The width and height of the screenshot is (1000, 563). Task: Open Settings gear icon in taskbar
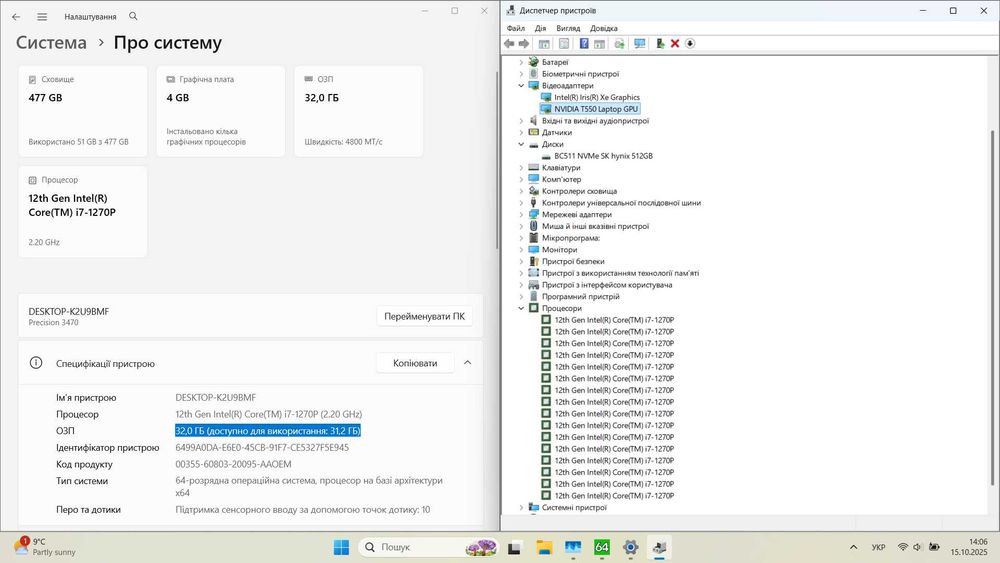631,547
